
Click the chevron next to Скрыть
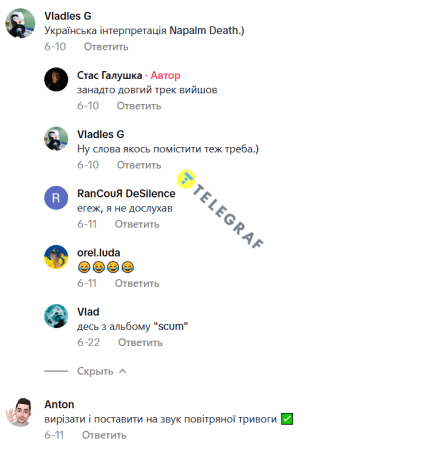123,371
